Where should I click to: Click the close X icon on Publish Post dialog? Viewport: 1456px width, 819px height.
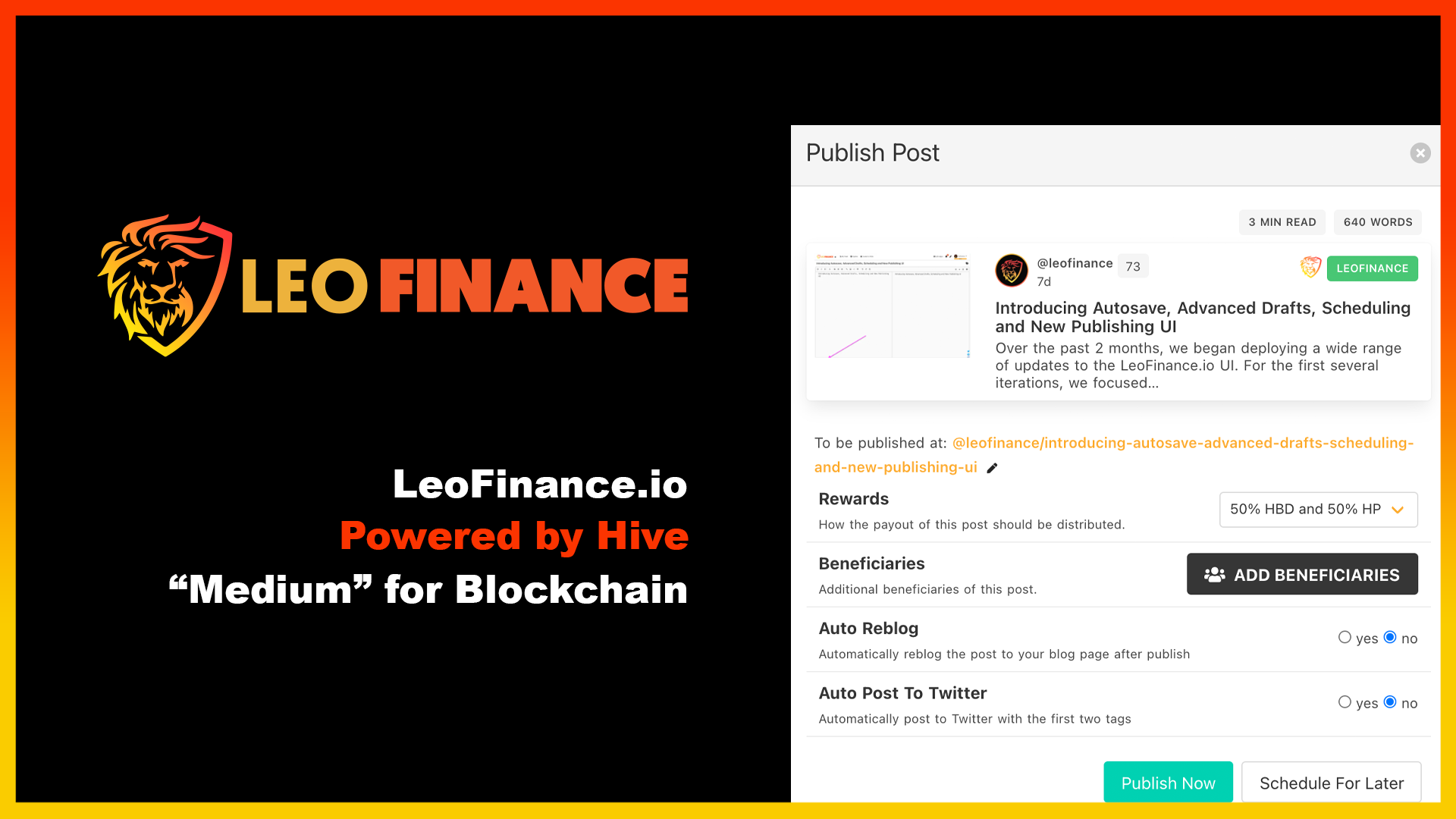coord(1420,153)
